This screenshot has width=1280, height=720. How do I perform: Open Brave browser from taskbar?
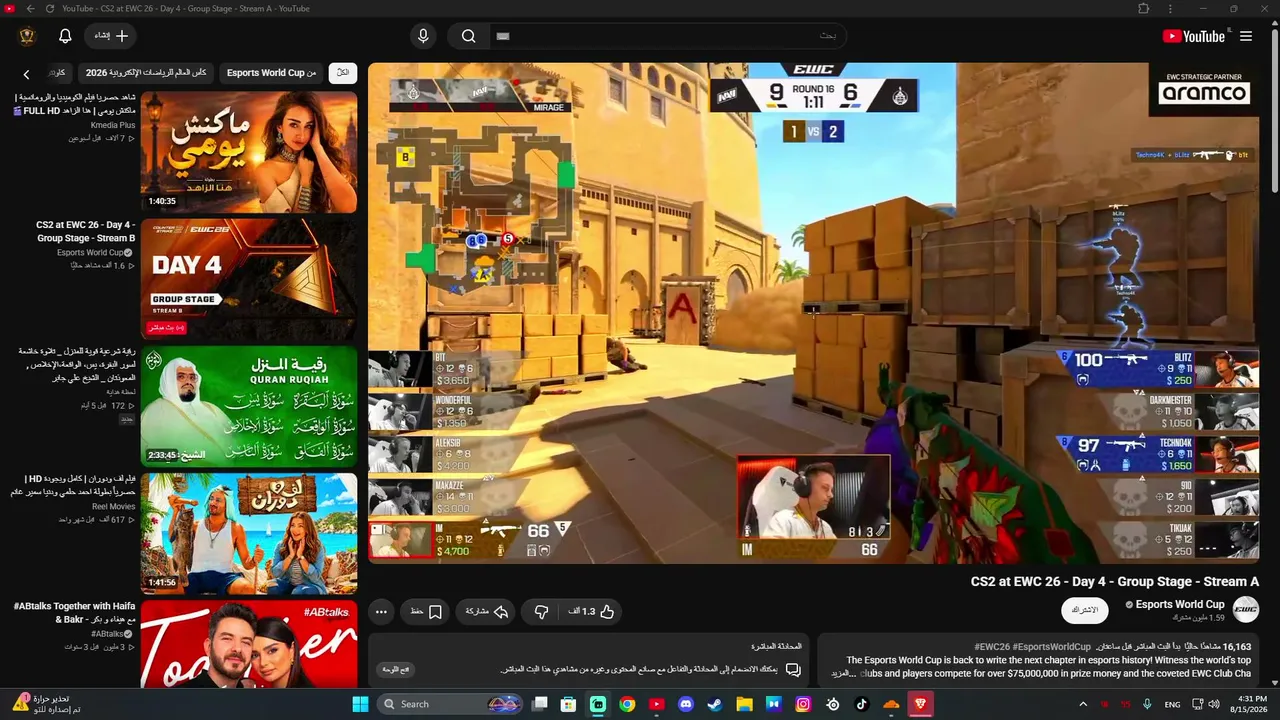920,704
